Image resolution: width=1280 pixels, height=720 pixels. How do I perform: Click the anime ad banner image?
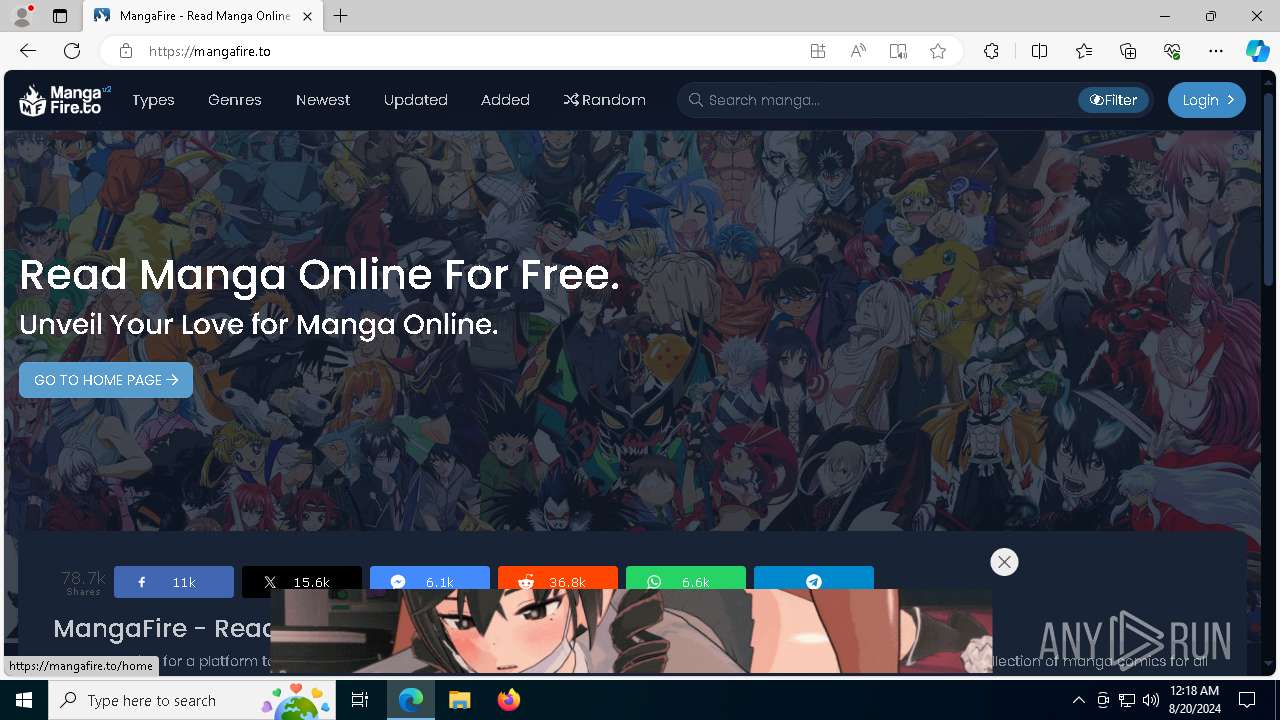coord(631,631)
